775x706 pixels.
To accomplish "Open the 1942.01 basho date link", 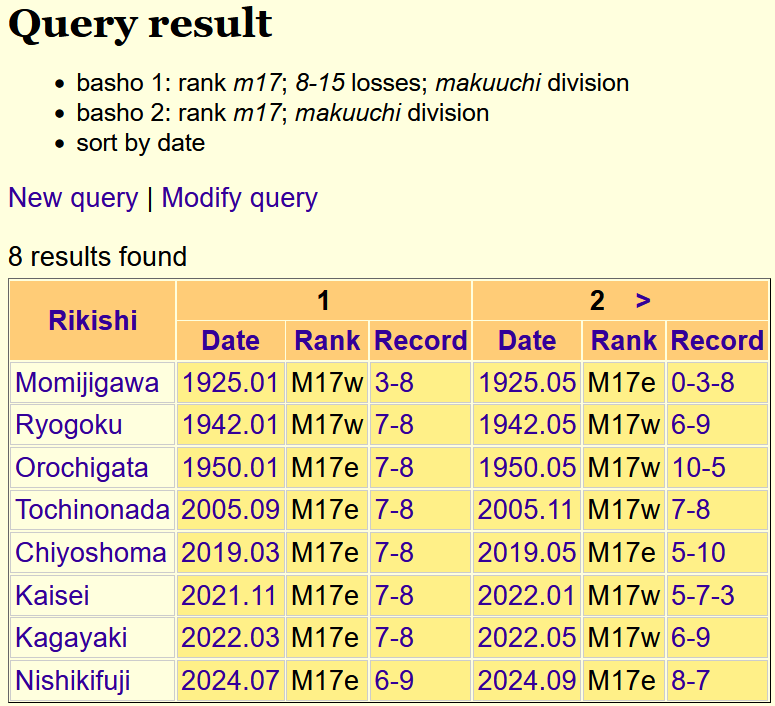I will coord(230,426).
